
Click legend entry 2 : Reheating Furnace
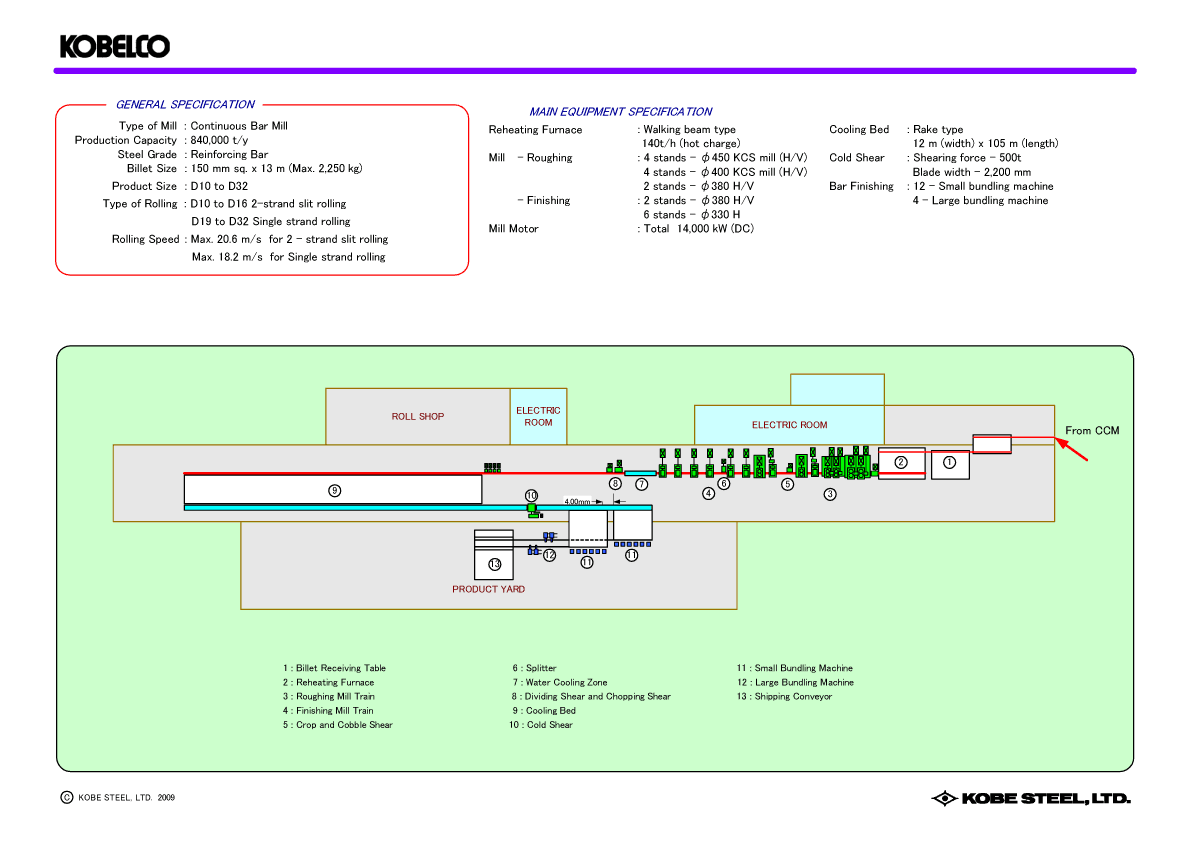click(328, 683)
